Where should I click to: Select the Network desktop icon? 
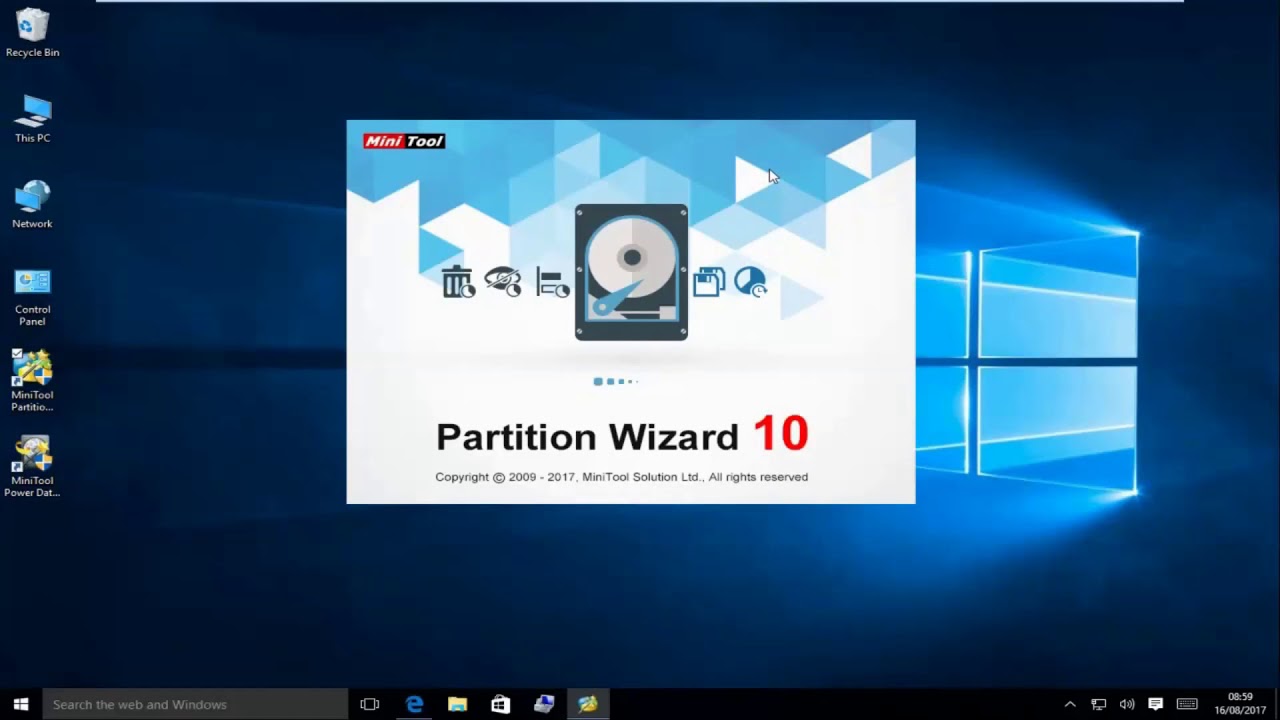pos(32,205)
